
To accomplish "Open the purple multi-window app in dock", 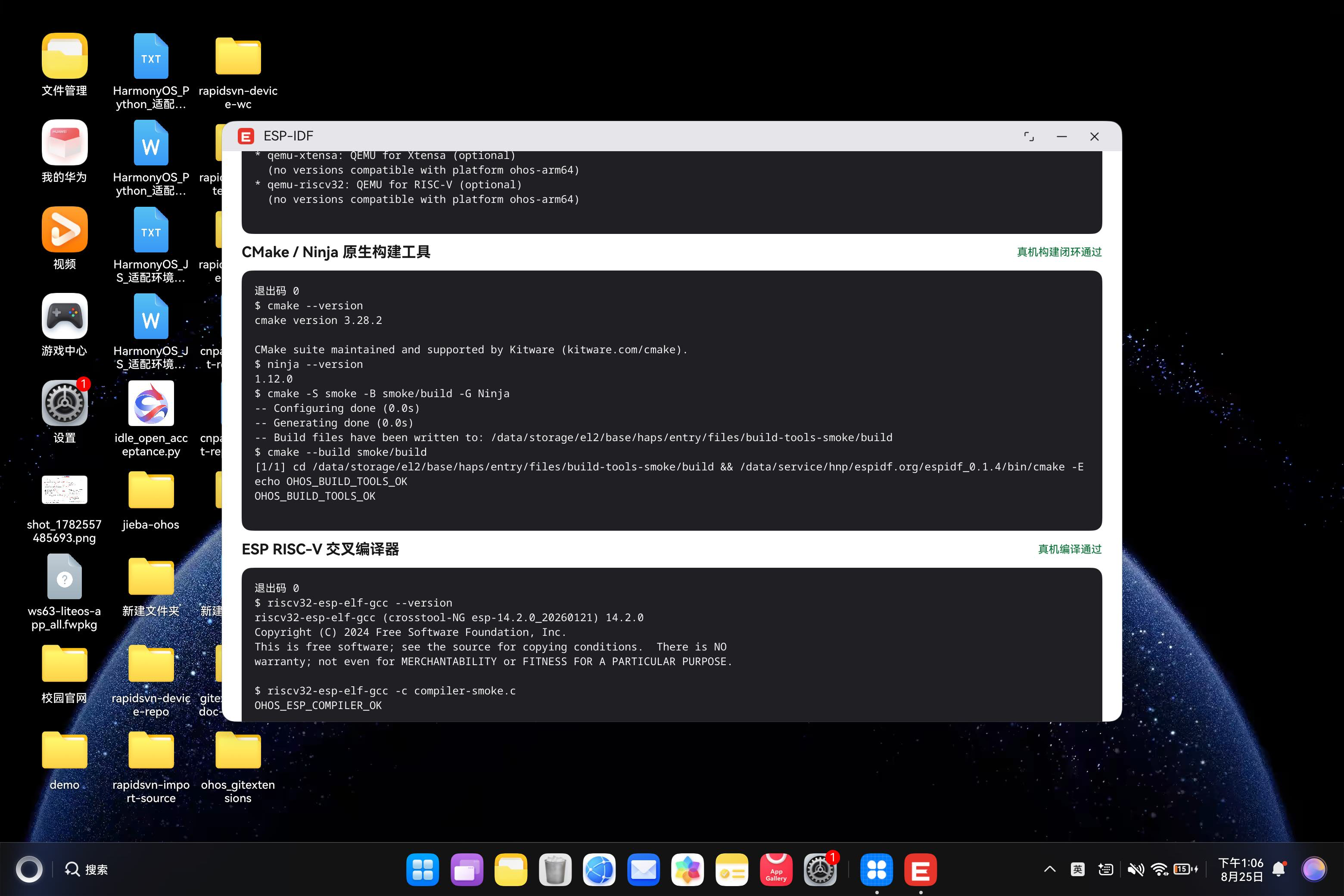I will tap(467, 869).
